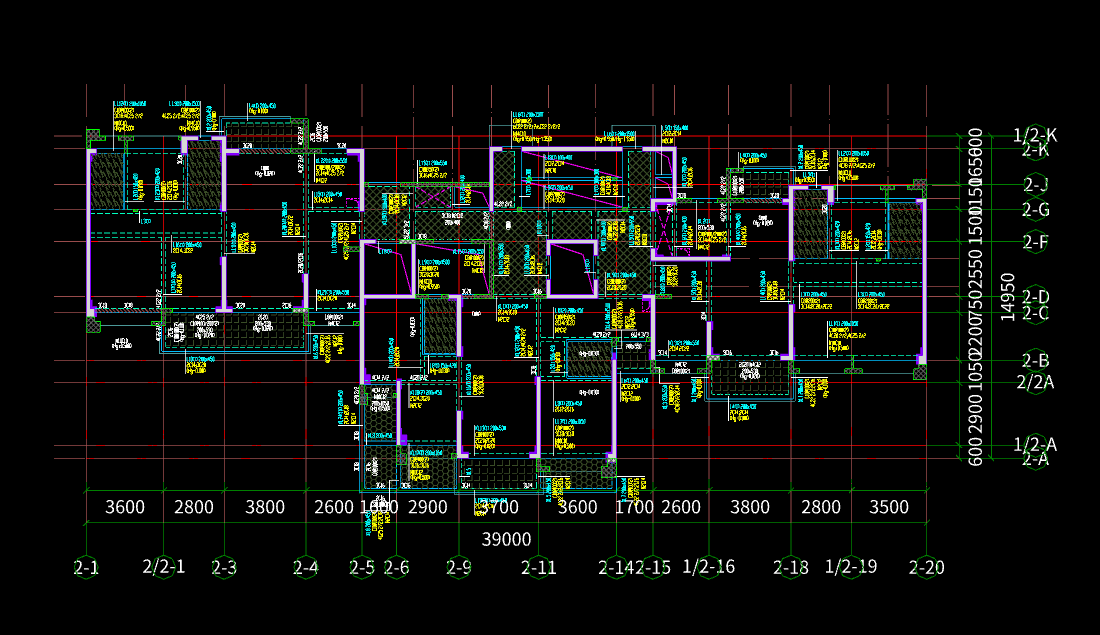Pick the 2-4 grid axis bubble
The width and height of the screenshot is (1100, 635).
tap(306, 567)
